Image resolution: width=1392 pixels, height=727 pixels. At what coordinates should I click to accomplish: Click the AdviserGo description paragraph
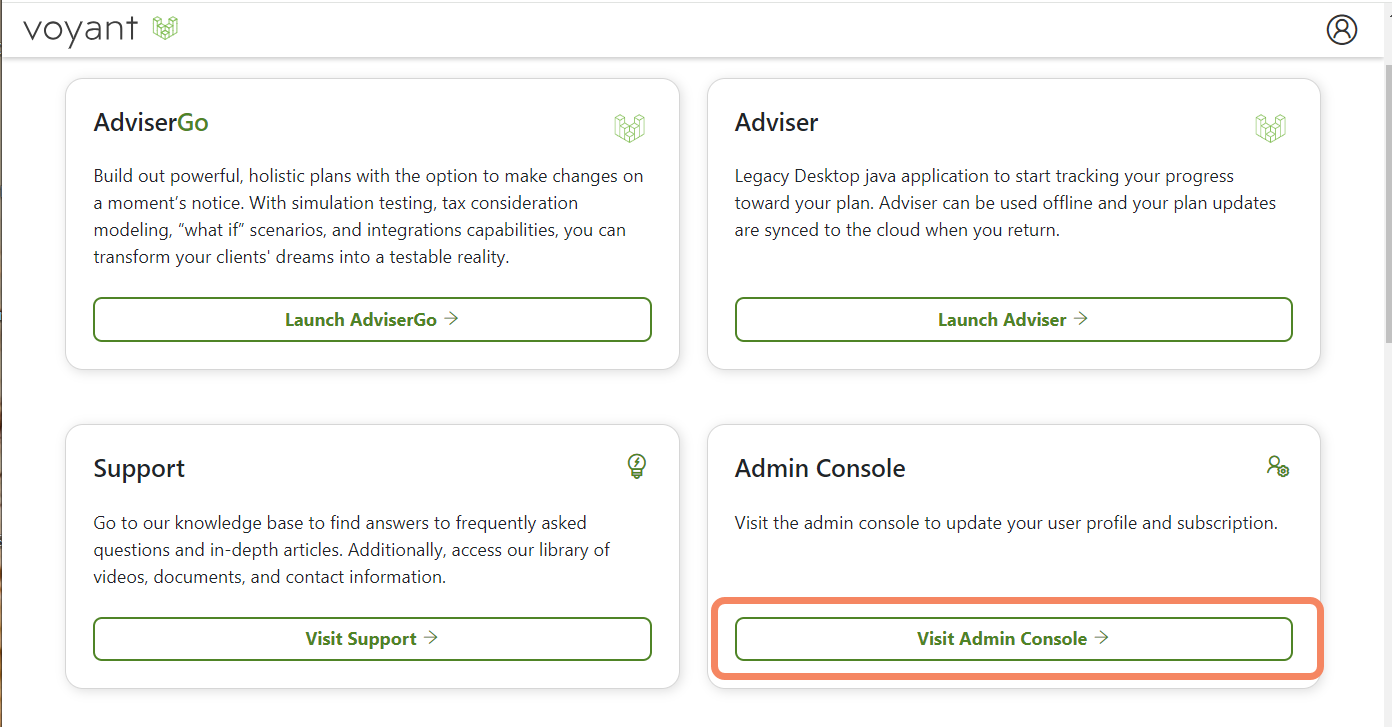369,216
